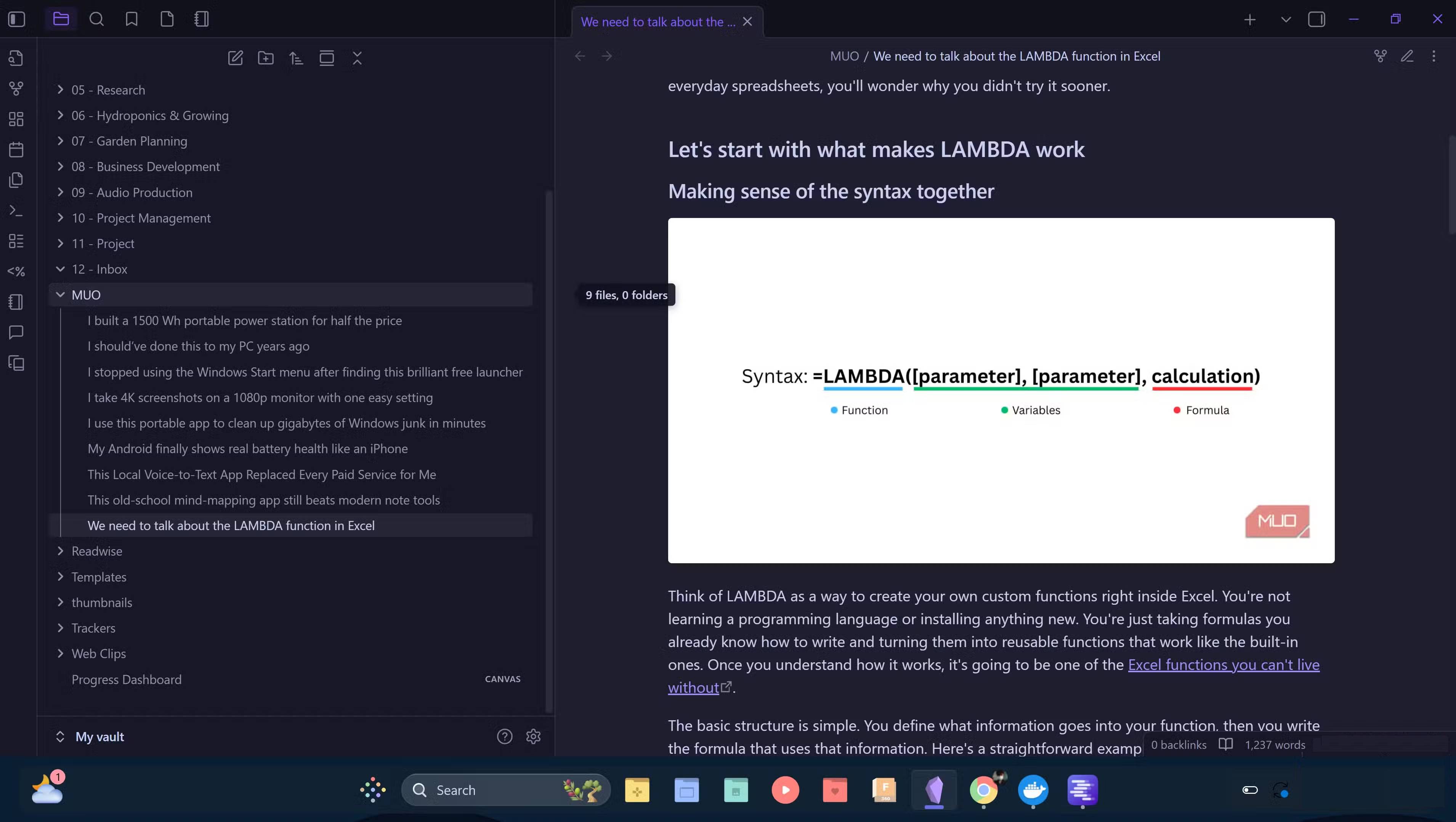Open the bookmarks panel icon
1456x822 pixels.
pyautogui.click(x=132, y=19)
